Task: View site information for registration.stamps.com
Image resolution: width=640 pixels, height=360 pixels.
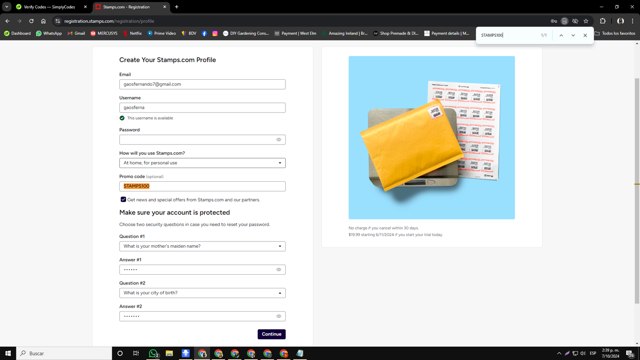Action: point(58,21)
